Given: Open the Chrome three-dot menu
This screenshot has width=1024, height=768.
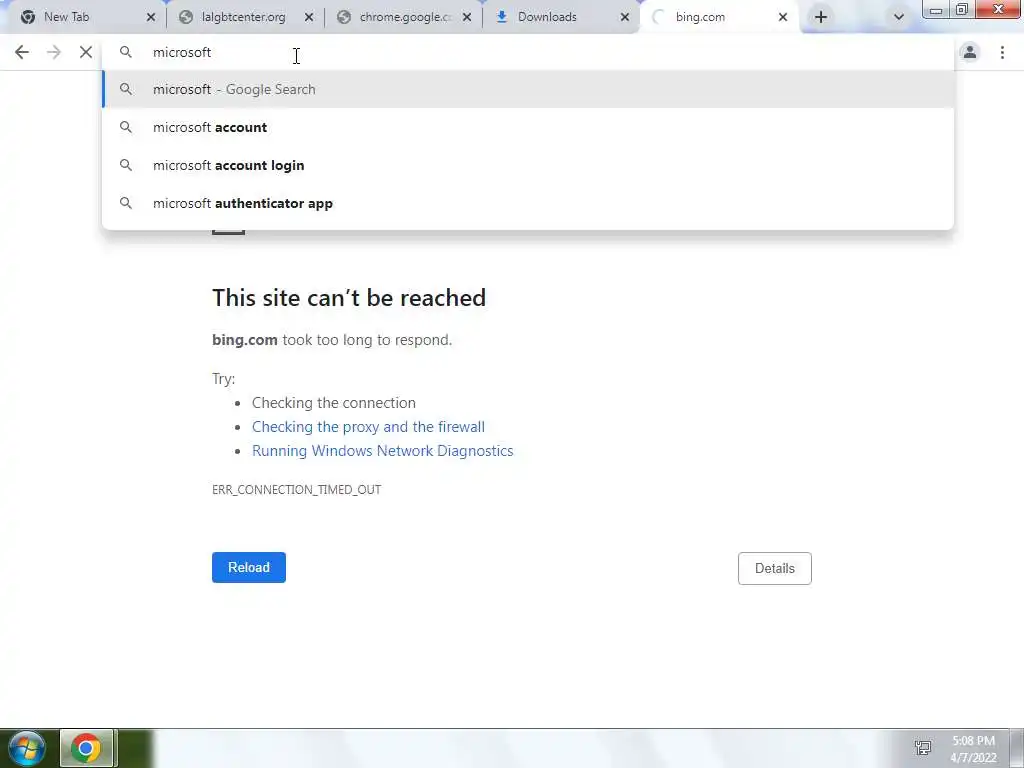Looking at the screenshot, I should pyautogui.click(x=1002, y=52).
